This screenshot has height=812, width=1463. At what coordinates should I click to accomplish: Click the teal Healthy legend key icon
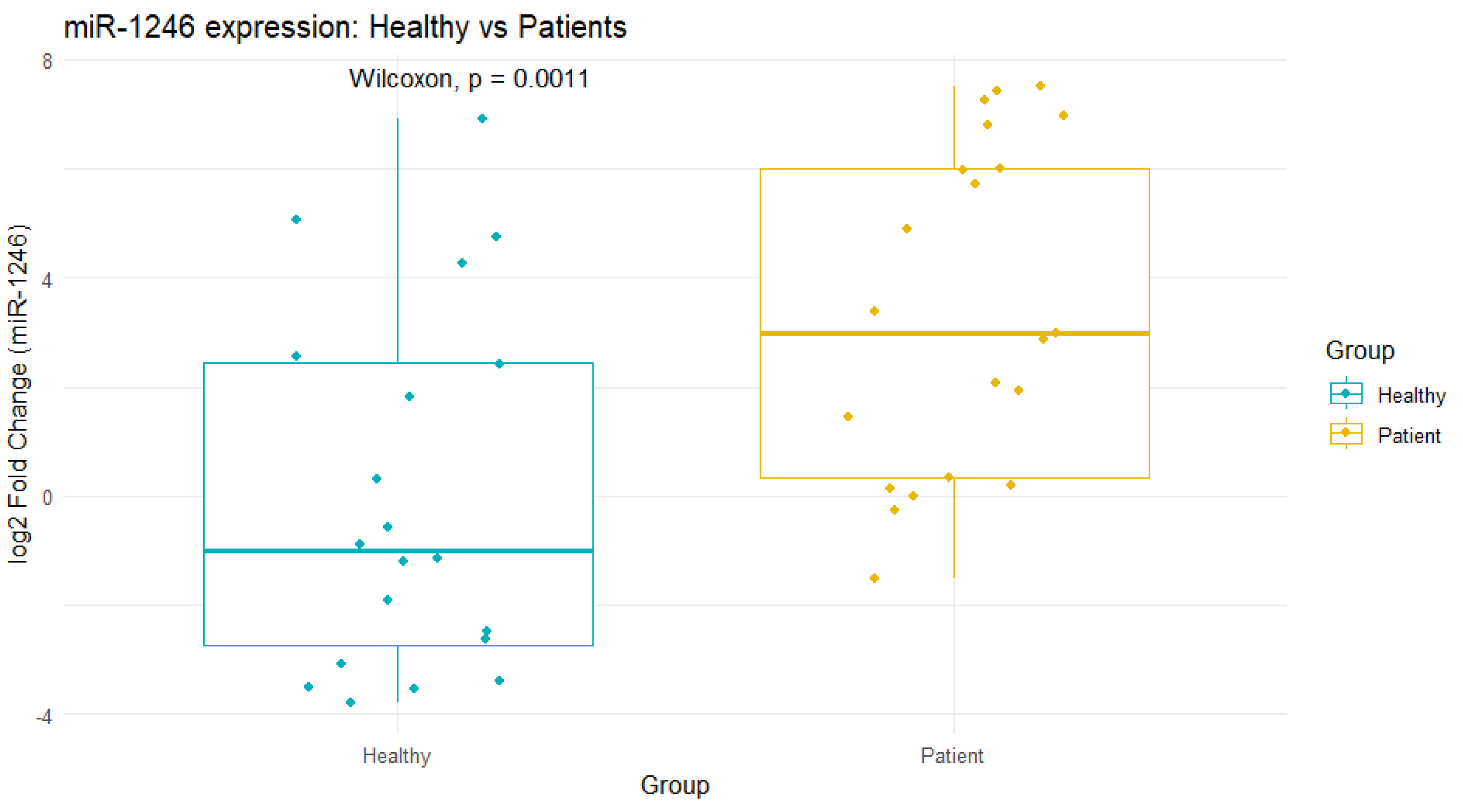coord(1346,393)
